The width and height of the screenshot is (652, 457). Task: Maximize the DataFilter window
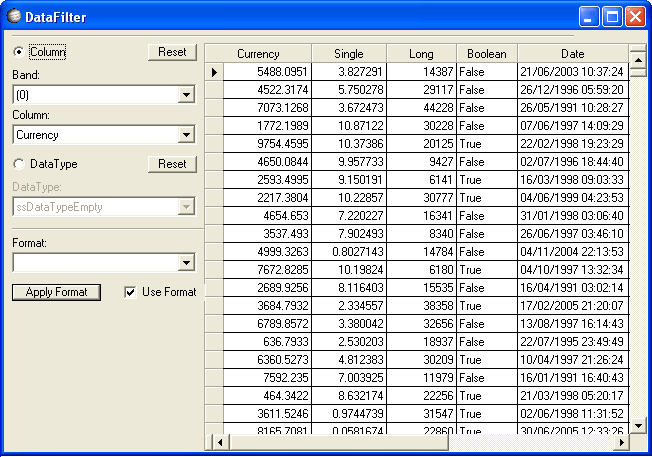click(x=612, y=16)
